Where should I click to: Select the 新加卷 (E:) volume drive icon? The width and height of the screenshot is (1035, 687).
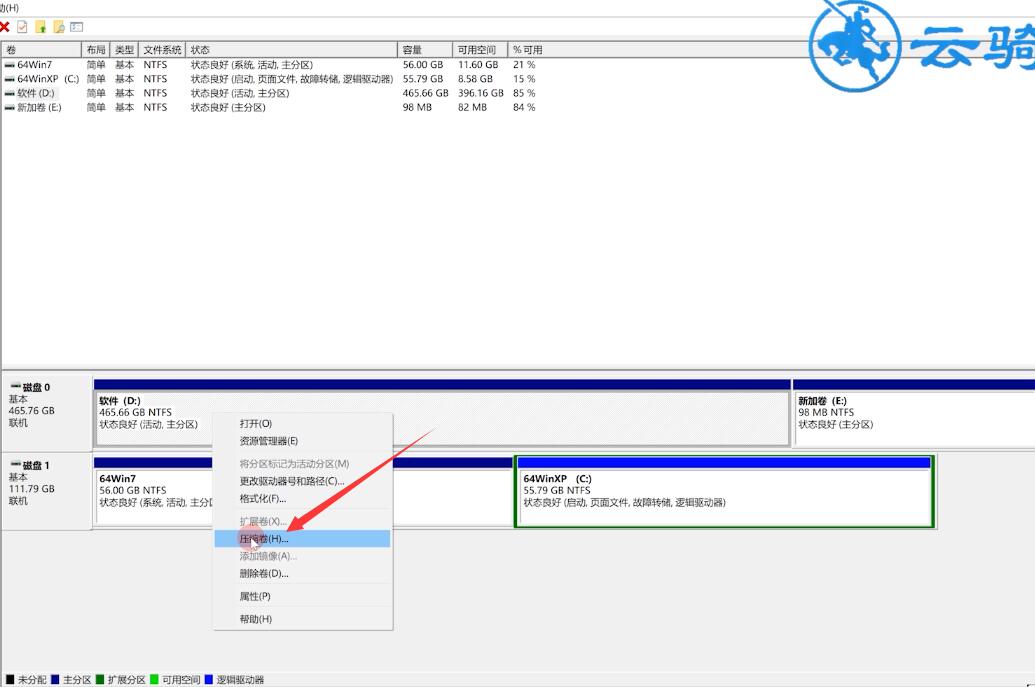coord(10,108)
